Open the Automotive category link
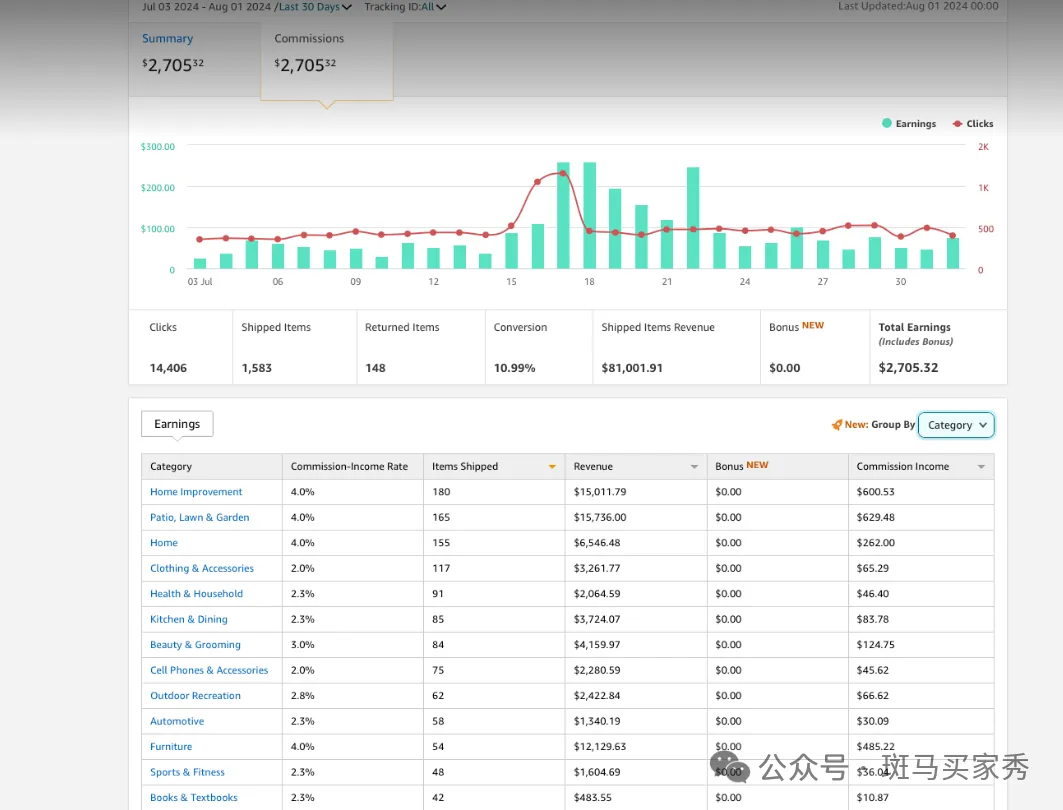Screen dimensions: 1063x810 pyautogui.click(x=177, y=721)
